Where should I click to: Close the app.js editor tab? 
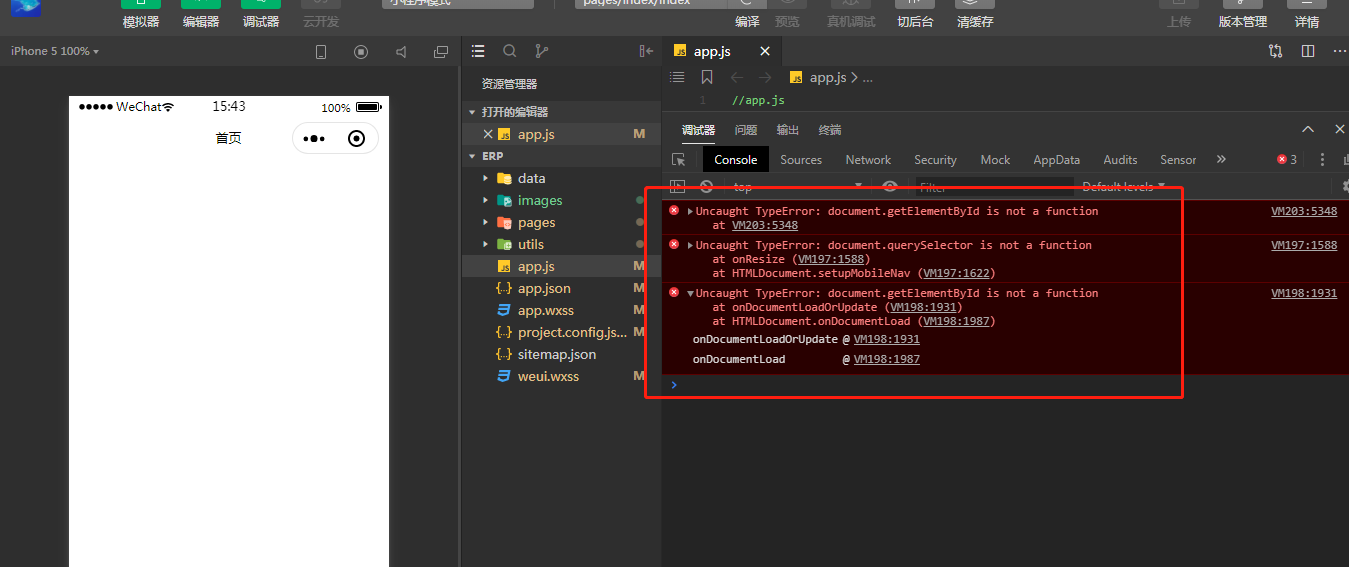click(765, 51)
